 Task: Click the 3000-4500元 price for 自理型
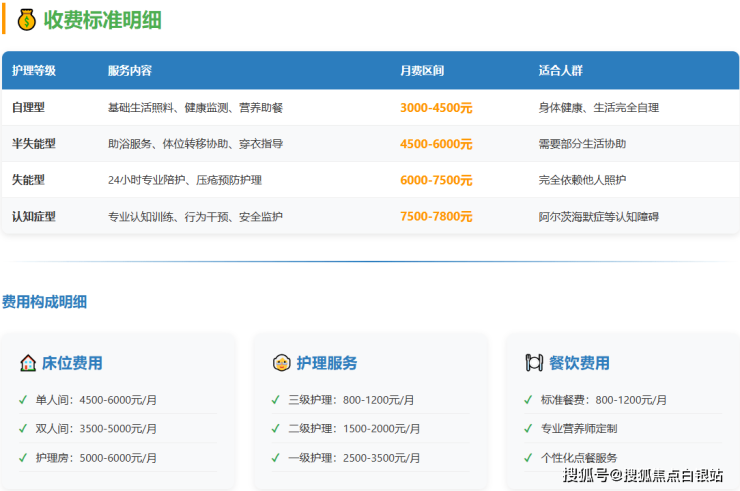click(x=436, y=108)
